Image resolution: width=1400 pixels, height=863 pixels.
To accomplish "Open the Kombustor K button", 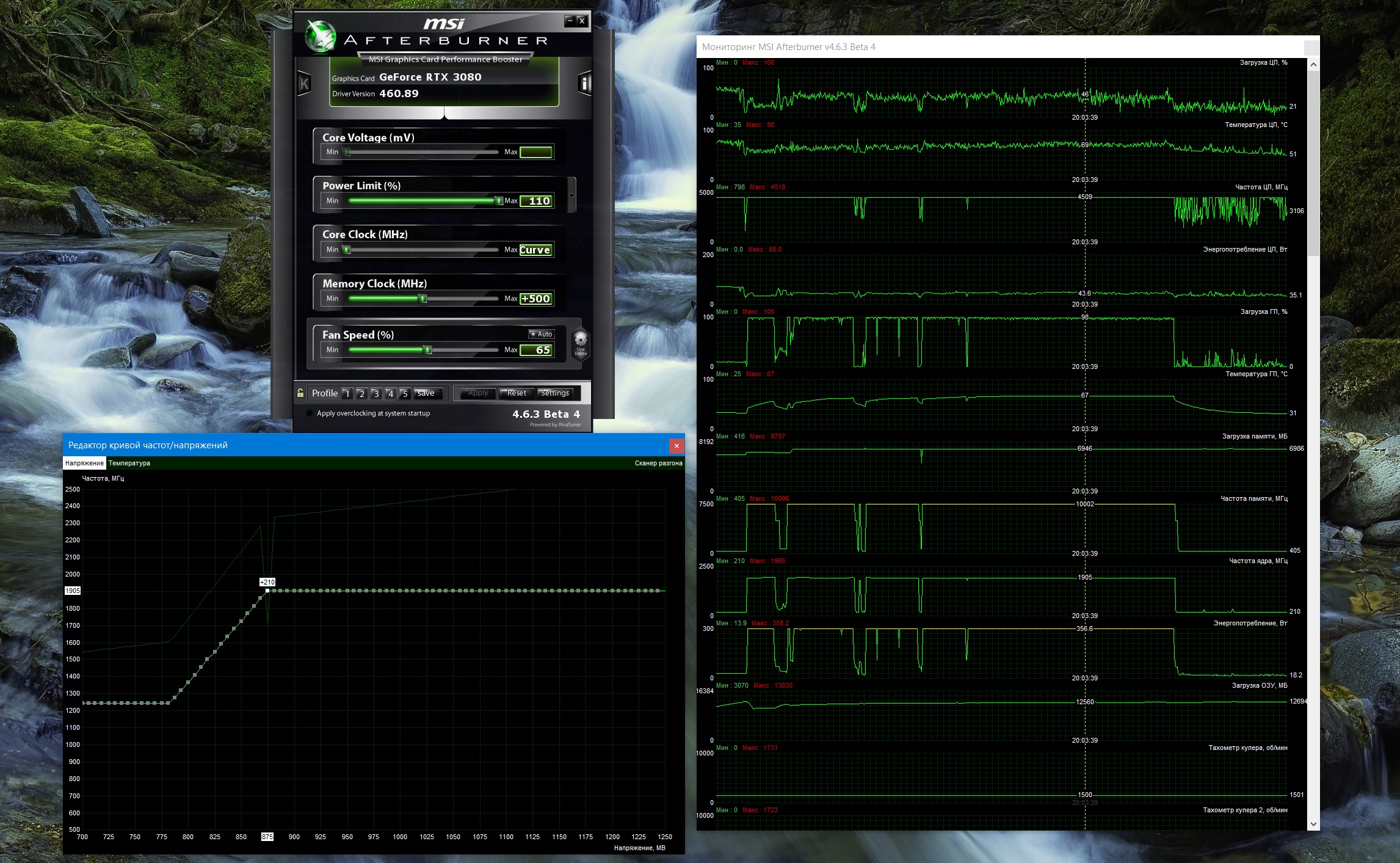I will coord(304,84).
